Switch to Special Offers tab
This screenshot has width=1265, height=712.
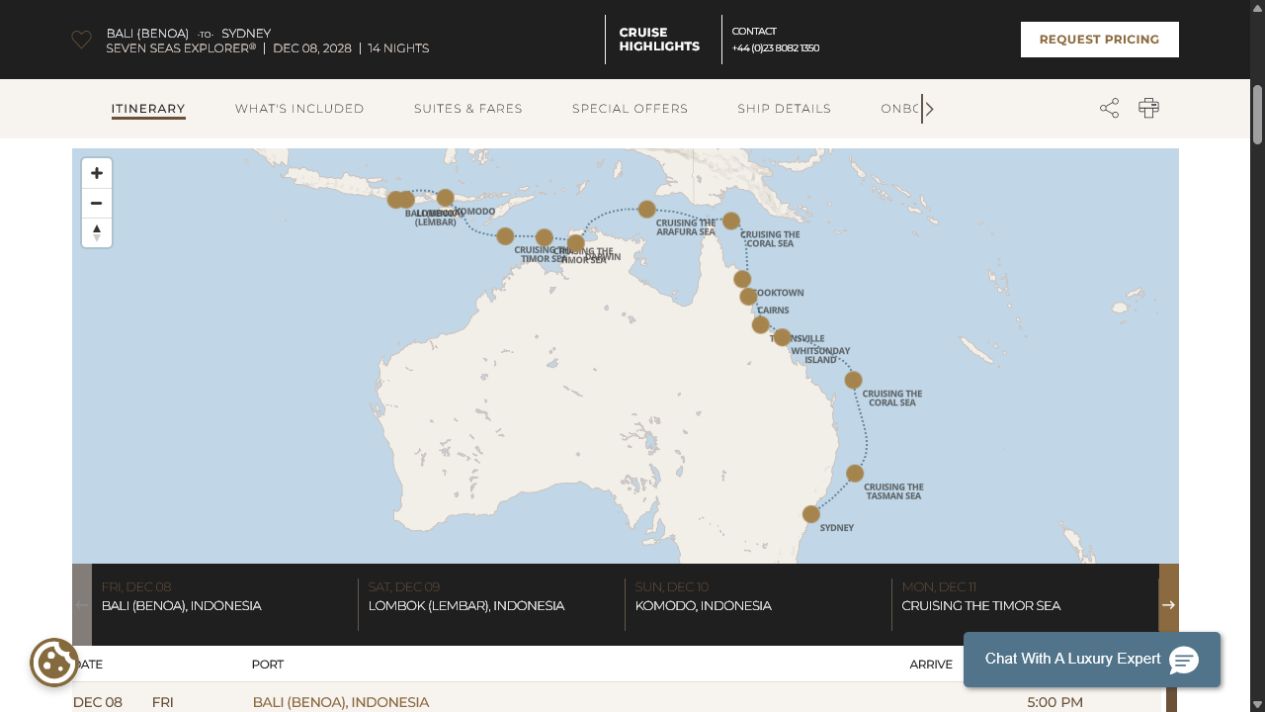click(x=630, y=109)
